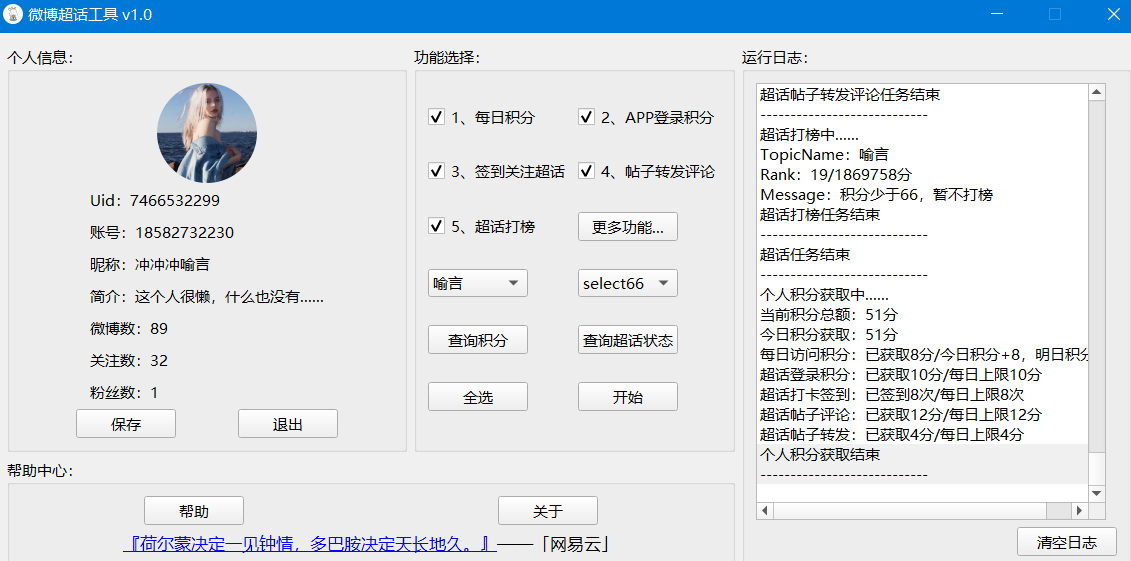Viewport: 1131px width, 561px height.
Task: Click the 查询积分 button
Action: pyautogui.click(x=478, y=340)
